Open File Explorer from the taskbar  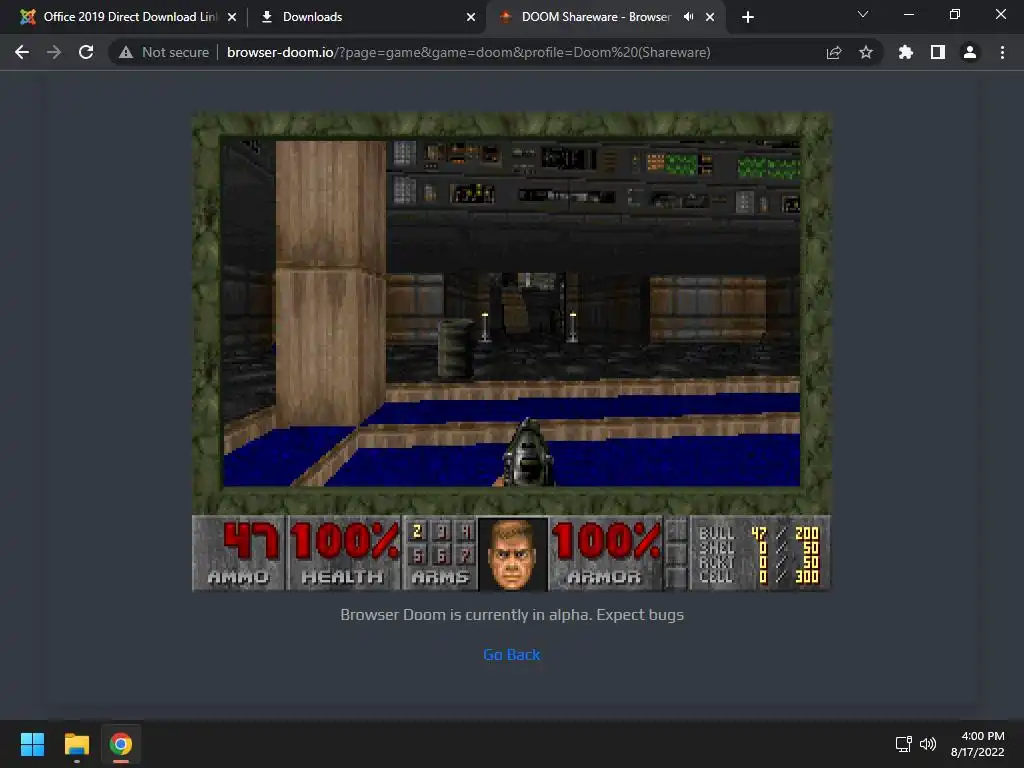(76, 744)
